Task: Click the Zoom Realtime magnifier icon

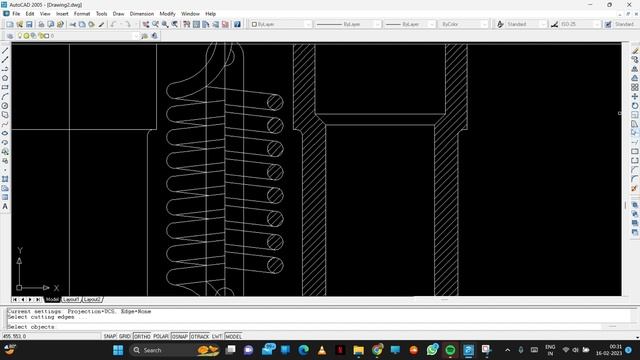Action: 156,24
